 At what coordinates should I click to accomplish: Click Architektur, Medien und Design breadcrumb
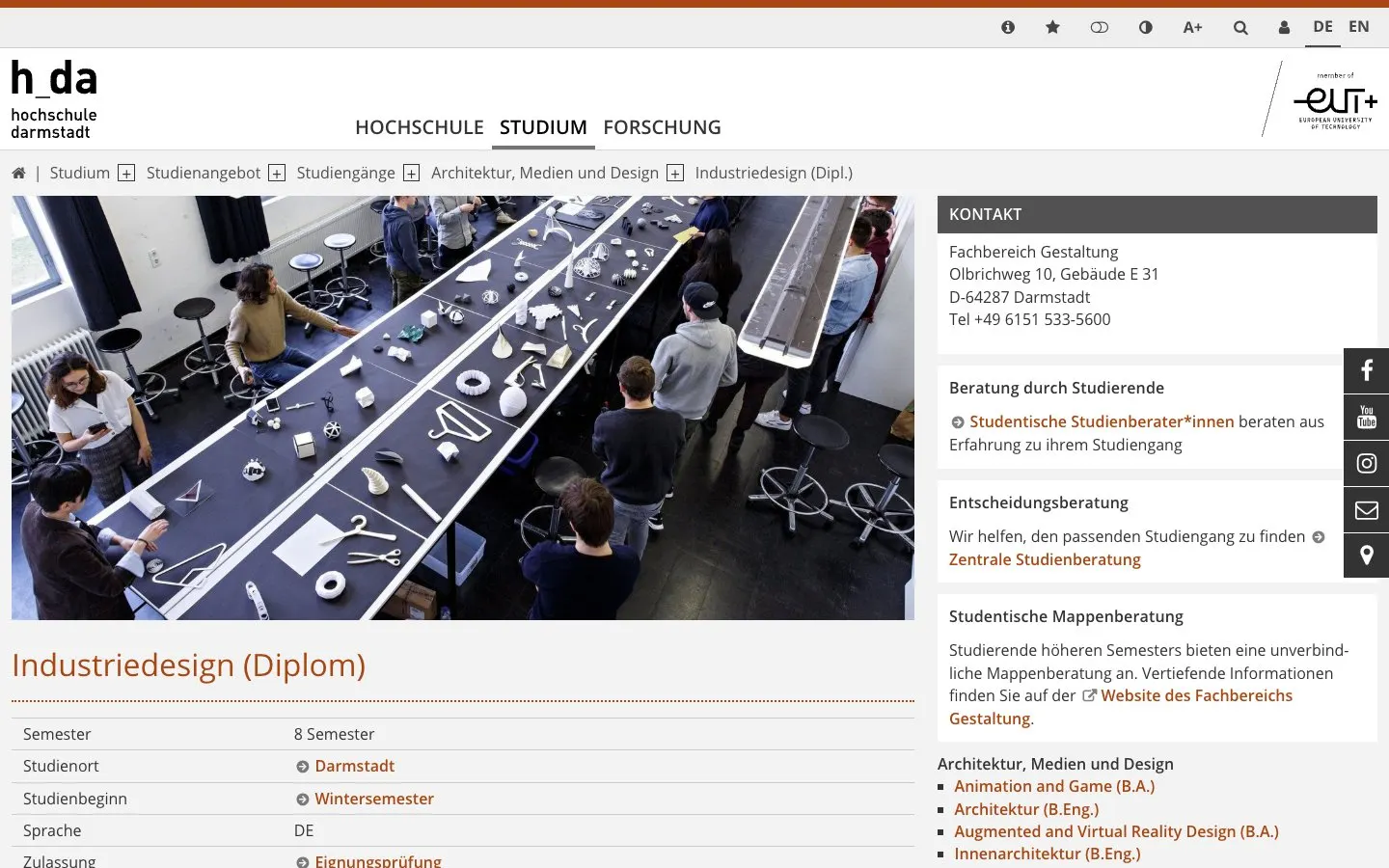click(x=545, y=173)
